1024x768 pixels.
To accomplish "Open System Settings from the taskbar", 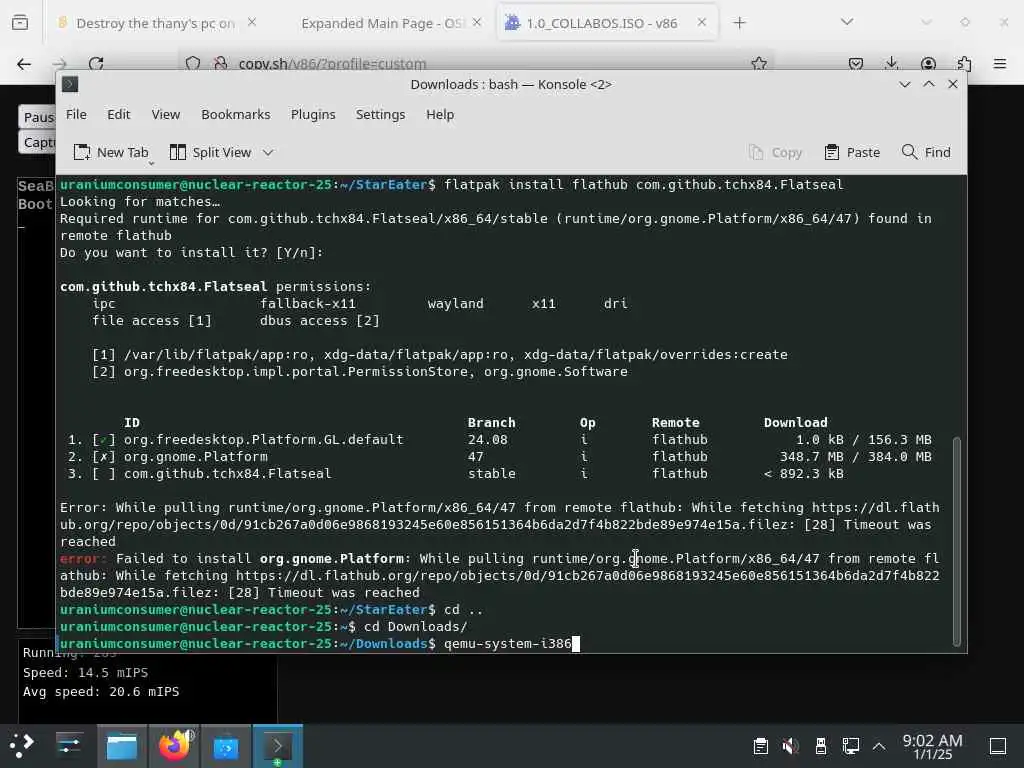I will (x=69, y=745).
